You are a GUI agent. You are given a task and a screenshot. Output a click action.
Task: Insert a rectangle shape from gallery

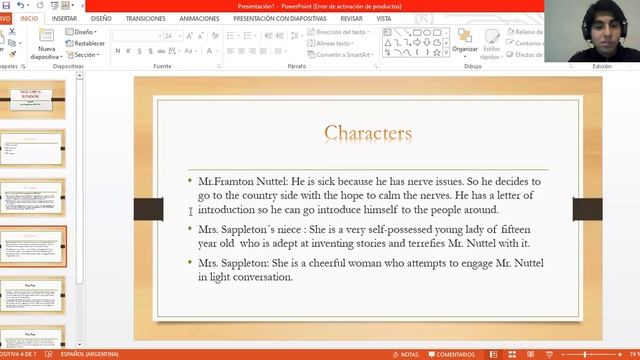coord(417,32)
